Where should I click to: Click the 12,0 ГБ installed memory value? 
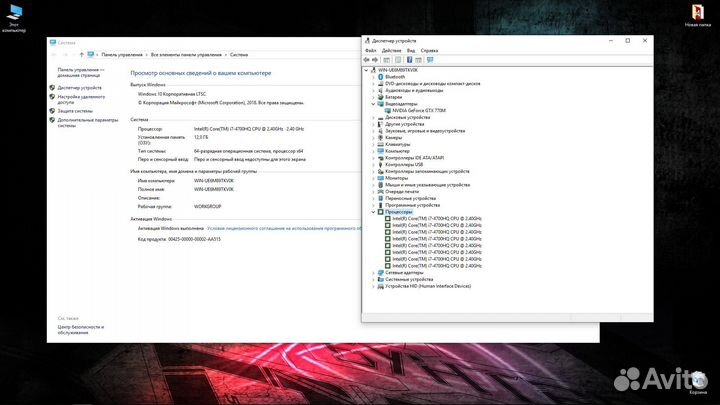point(201,137)
